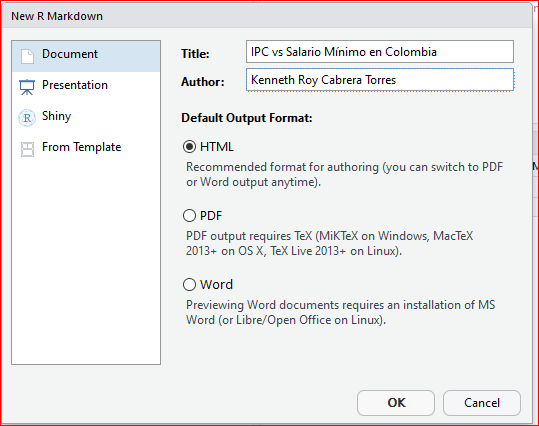
Task: Click the HTML option label text
Action: 217,147
